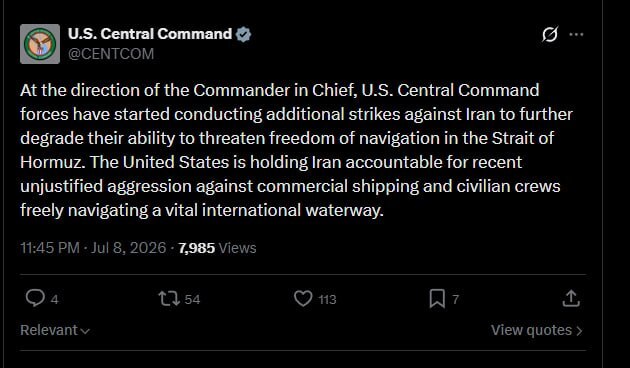Click the U.S. Central Command display name
Viewport: 630px width, 368px height.
click(x=150, y=34)
